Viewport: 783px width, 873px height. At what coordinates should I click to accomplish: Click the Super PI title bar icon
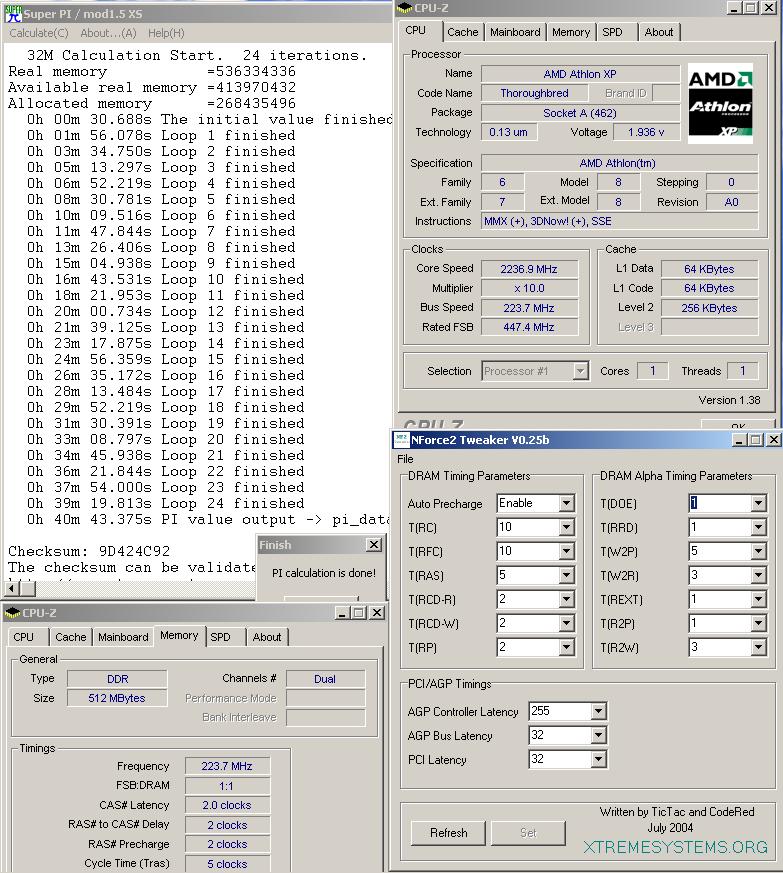[x=12, y=13]
